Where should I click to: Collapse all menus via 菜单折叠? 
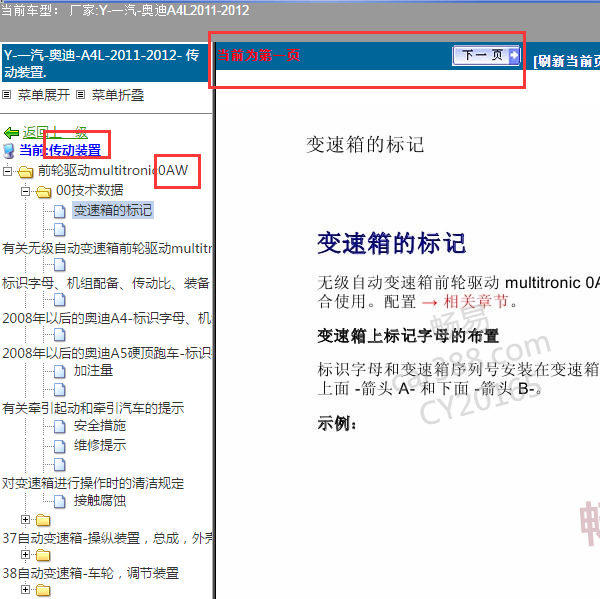coord(117,95)
